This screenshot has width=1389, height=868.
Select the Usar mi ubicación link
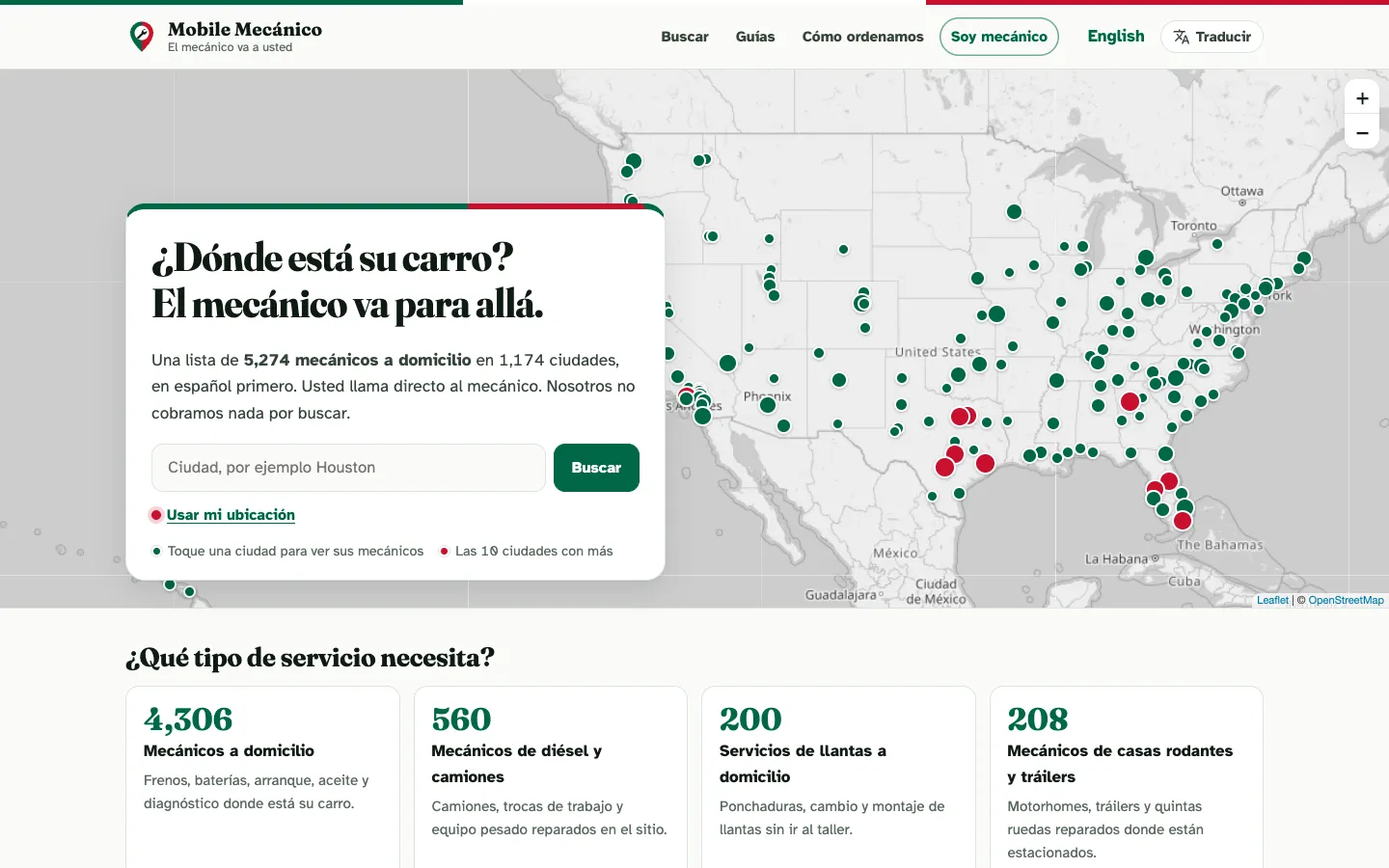[x=231, y=515]
